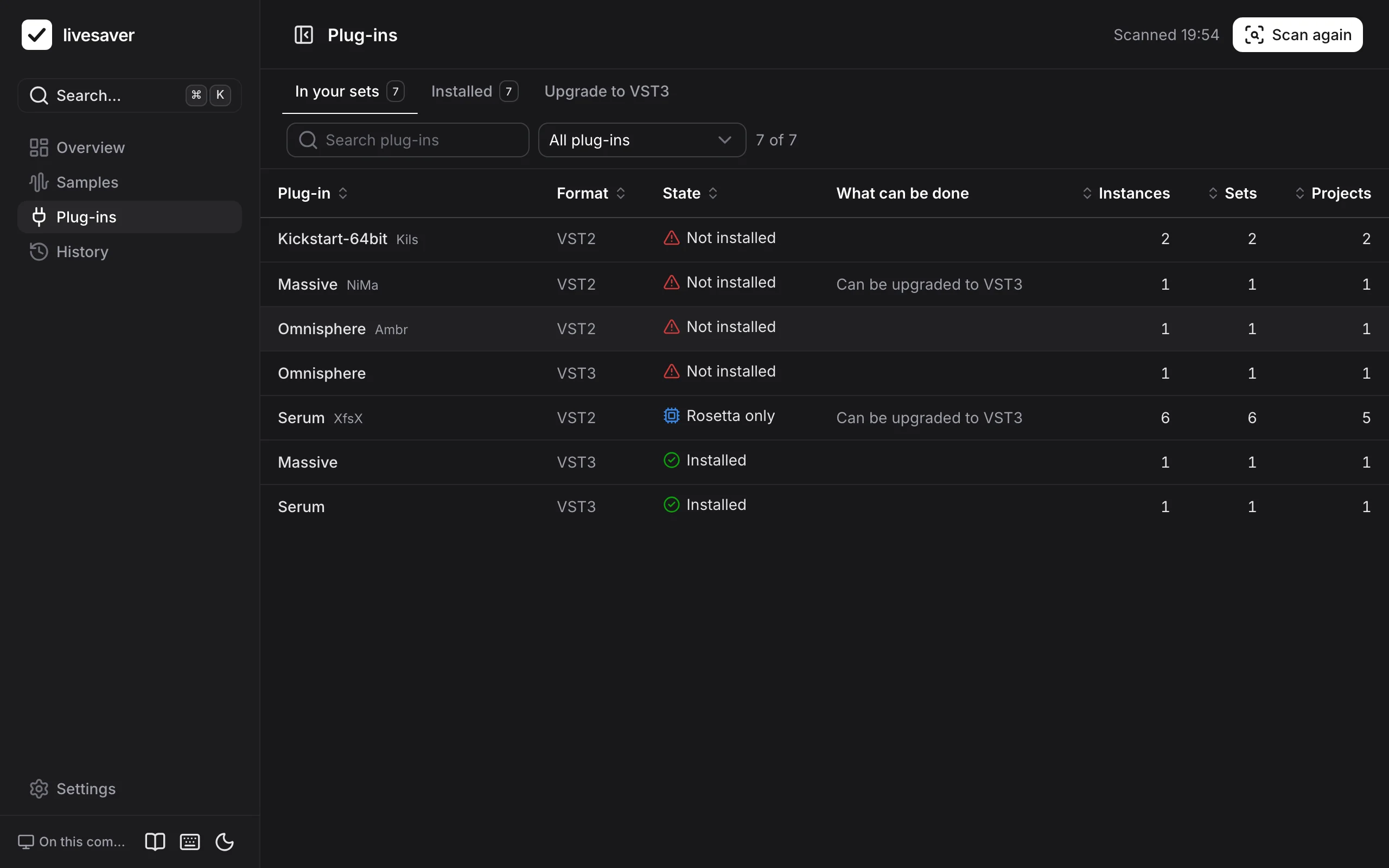Open keyboard shortcuts icon
This screenshot has height=868, width=1389.
pyautogui.click(x=190, y=841)
